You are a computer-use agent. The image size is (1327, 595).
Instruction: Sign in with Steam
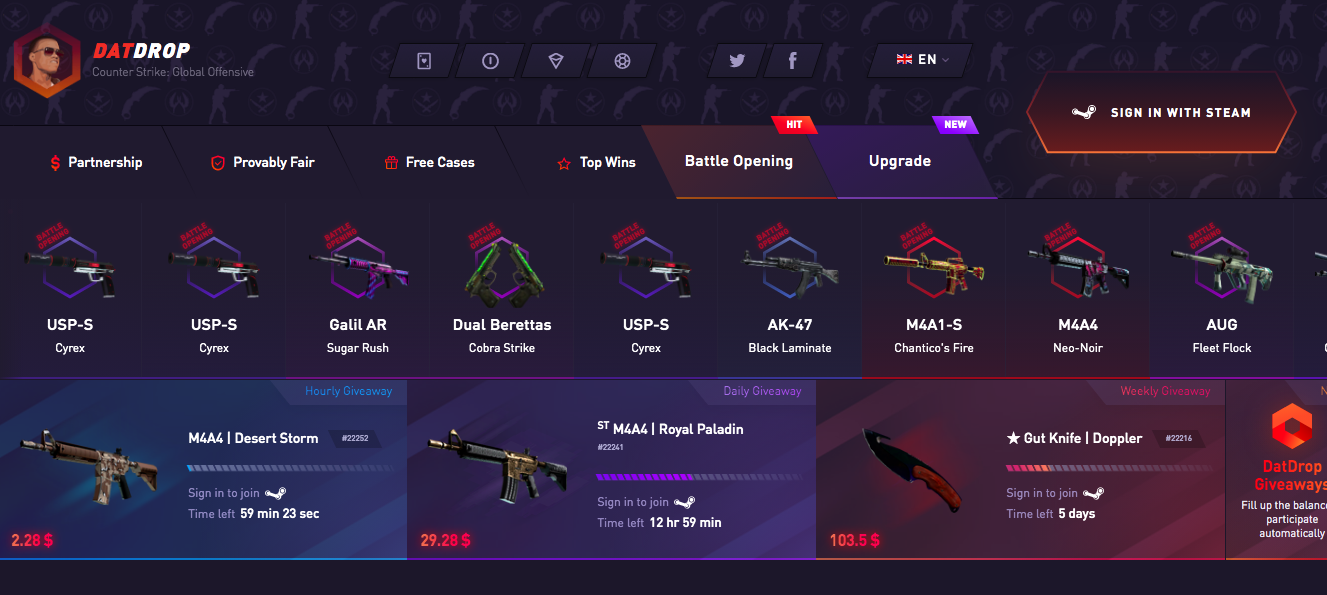pyautogui.click(x=1161, y=112)
